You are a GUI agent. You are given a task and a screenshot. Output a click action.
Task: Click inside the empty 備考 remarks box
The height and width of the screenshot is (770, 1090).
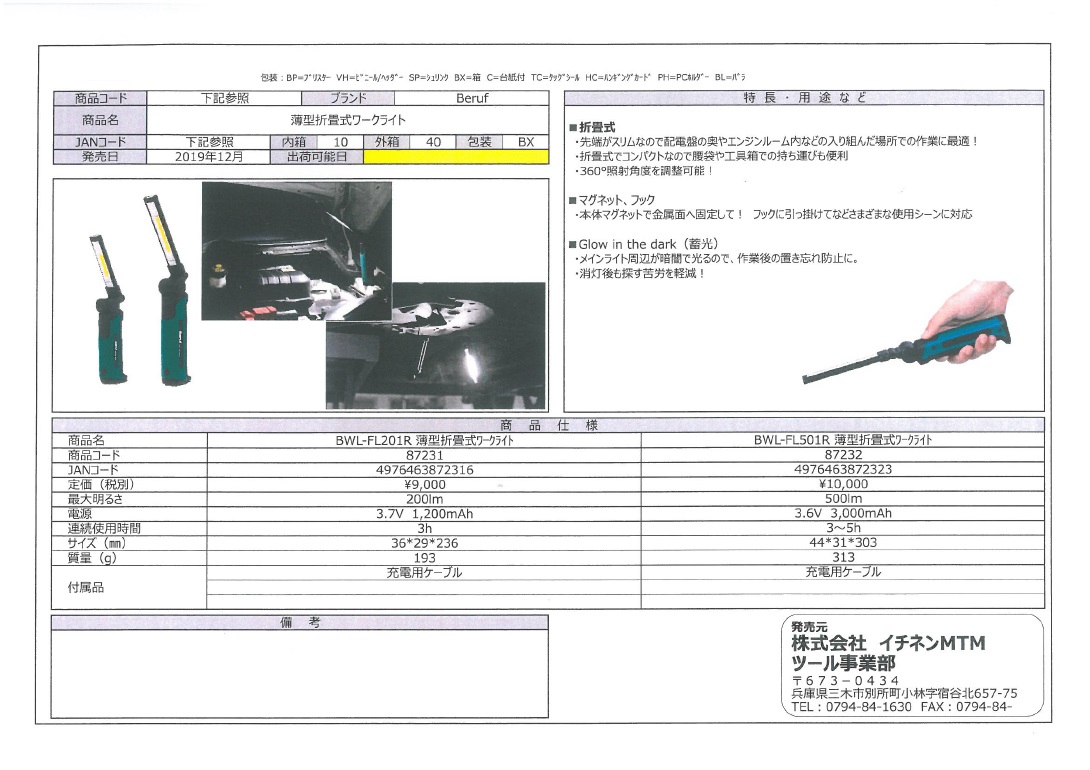tap(300, 673)
